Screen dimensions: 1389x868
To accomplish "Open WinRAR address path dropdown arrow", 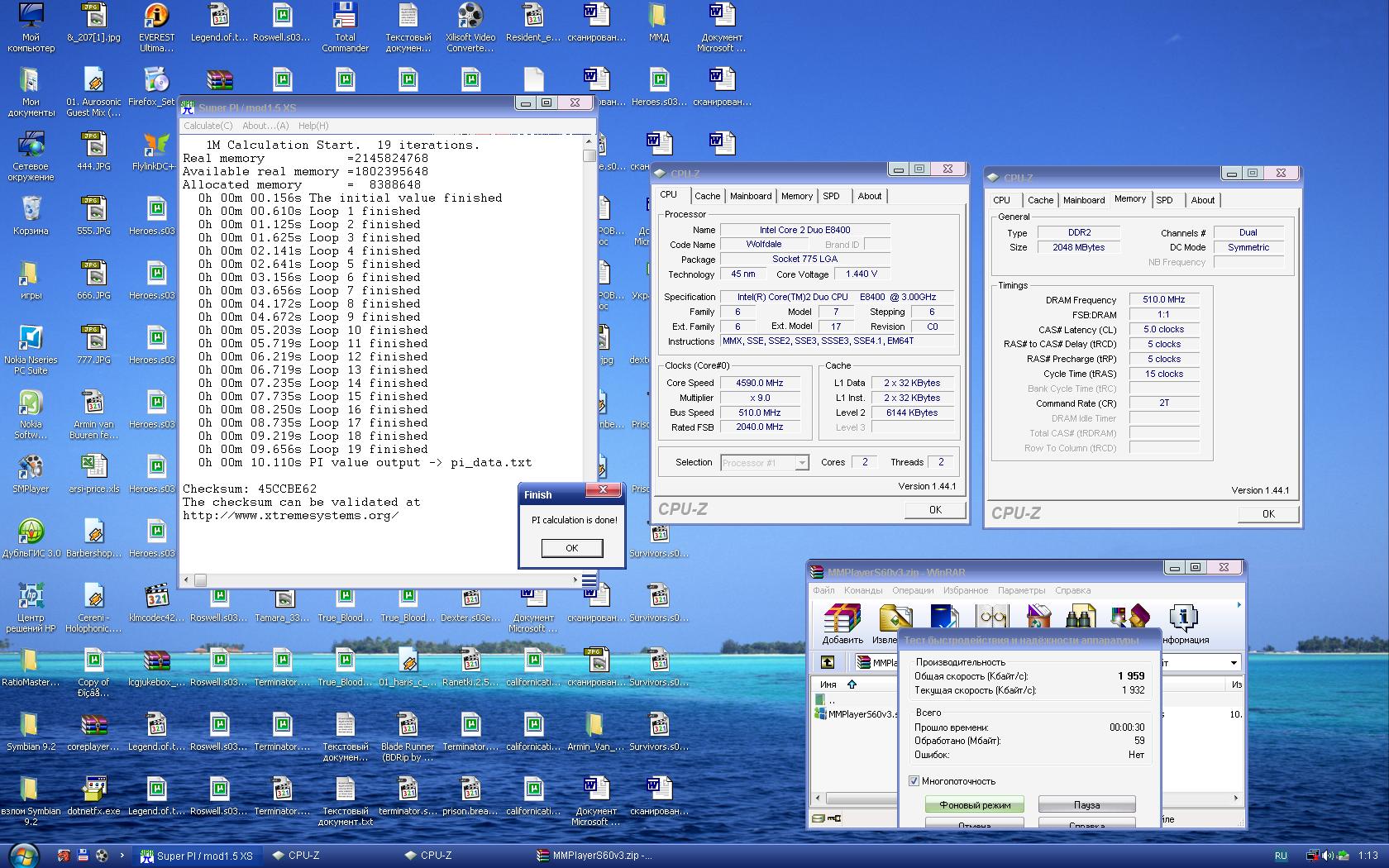I will click(x=1234, y=662).
